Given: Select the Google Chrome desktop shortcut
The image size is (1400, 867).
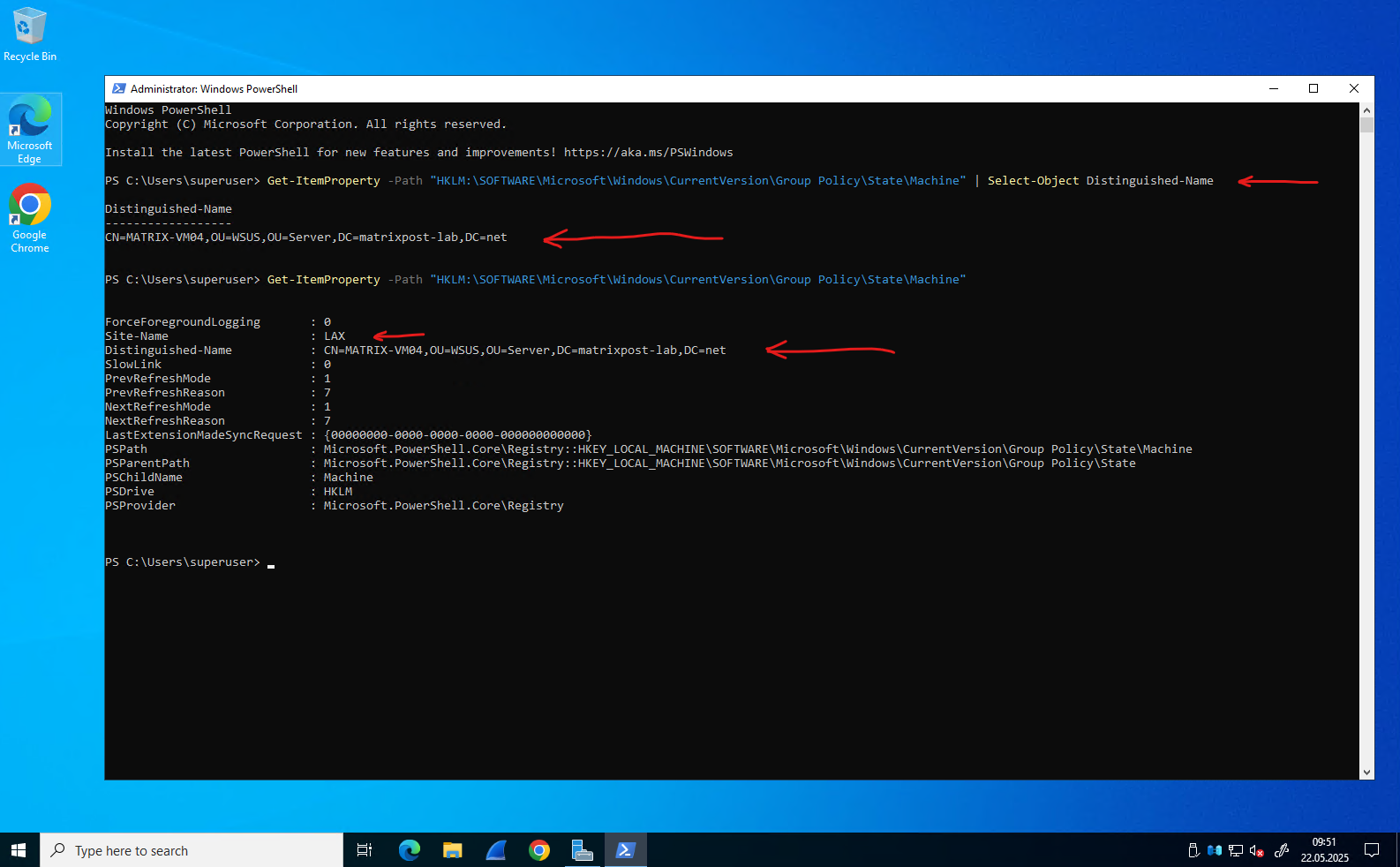Looking at the screenshot, I should pyautogui.click(x=30, y=218).
